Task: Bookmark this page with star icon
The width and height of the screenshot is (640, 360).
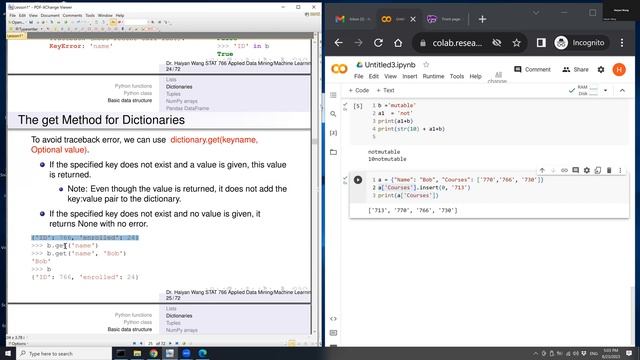Action: tap(516, 43)
